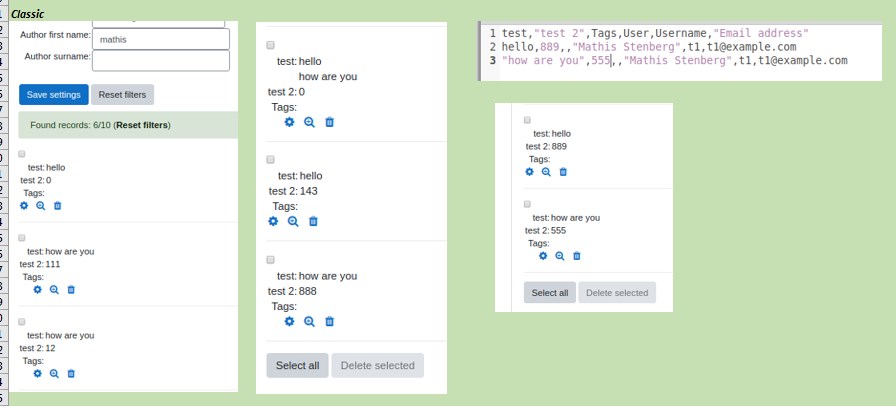Open magnifier view of record test 2: 12
Image resolution: width=896 pixels, height=406 pixels.
tap(54, 373)
